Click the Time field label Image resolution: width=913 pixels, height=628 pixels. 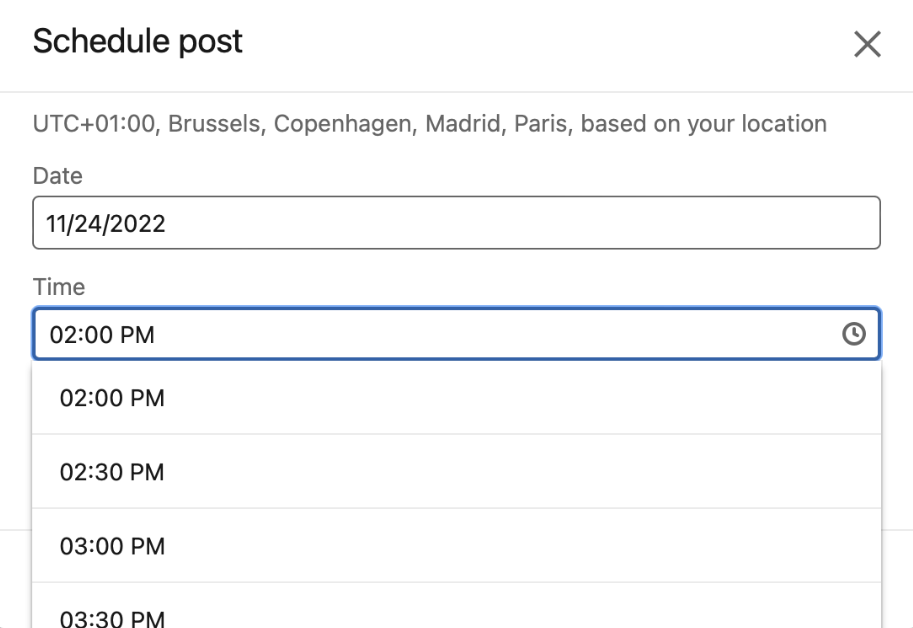pyautogui.click(x=59, y=287)
